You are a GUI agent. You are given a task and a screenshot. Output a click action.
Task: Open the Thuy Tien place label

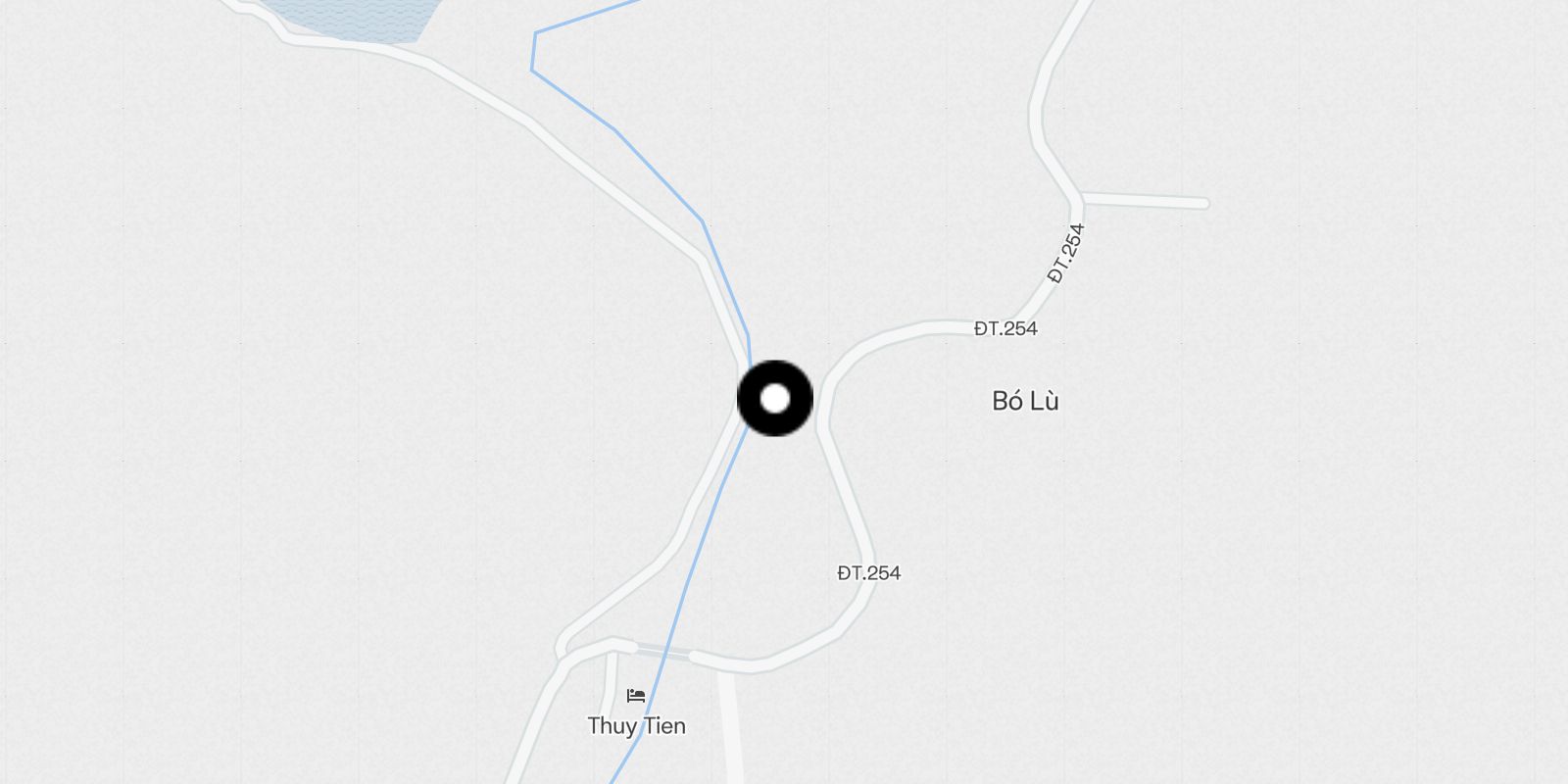point(636,726)
